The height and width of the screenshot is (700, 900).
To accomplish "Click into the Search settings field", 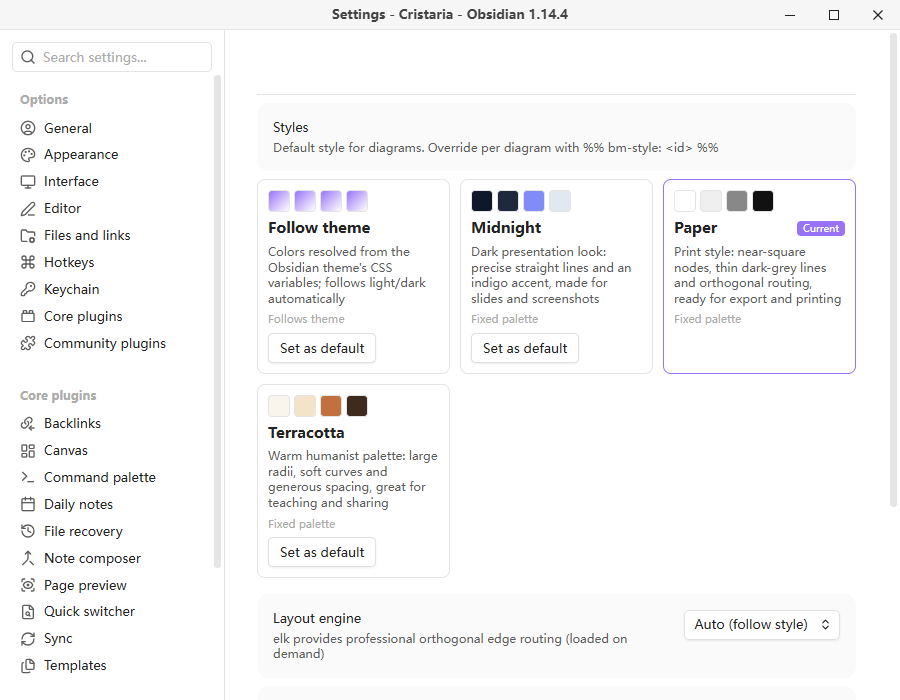I will 112,57.
